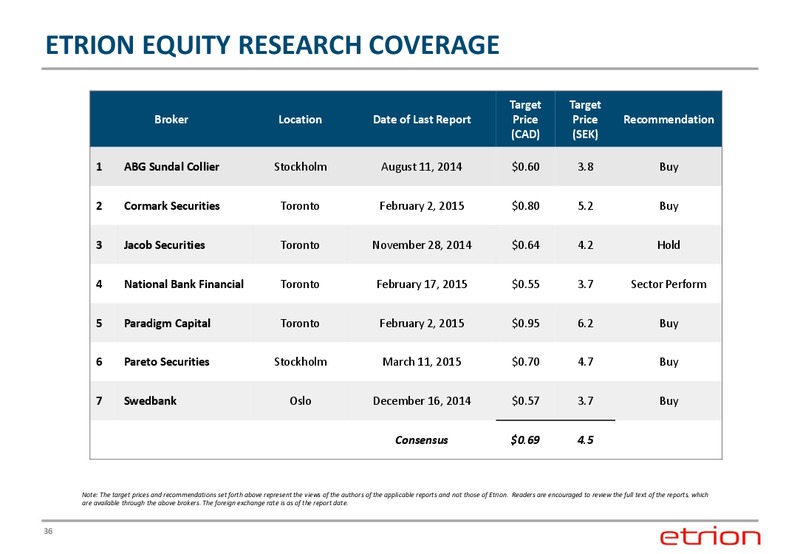Click the 'Hold' recommendation

click(x=668, y=245)
